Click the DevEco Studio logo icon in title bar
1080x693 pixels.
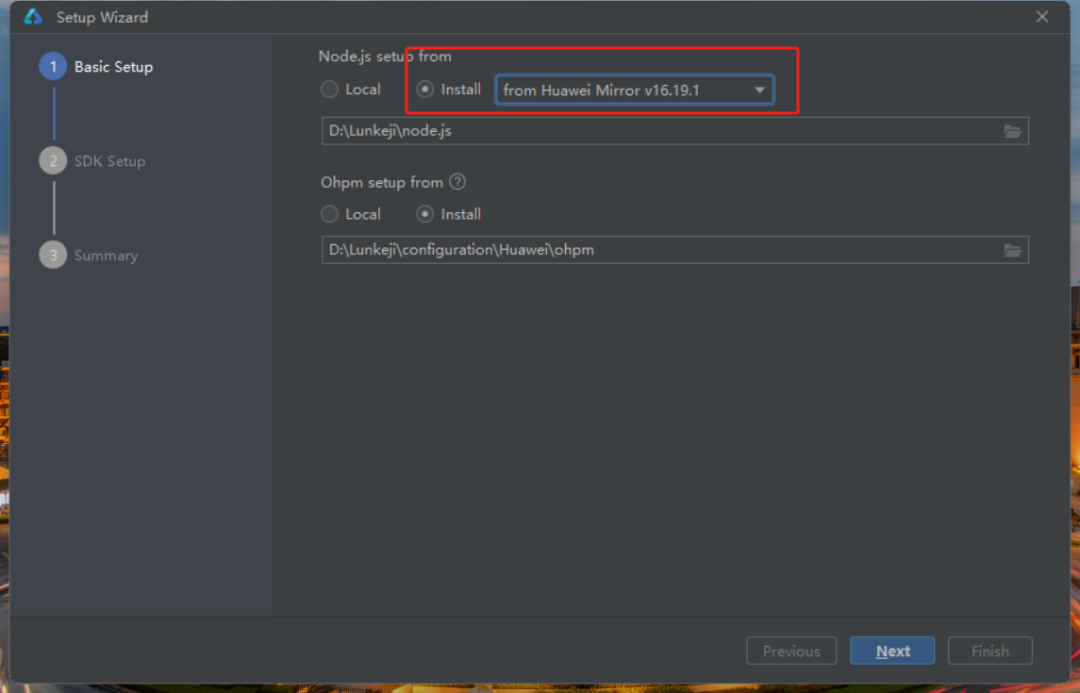[x=33, y=17]
